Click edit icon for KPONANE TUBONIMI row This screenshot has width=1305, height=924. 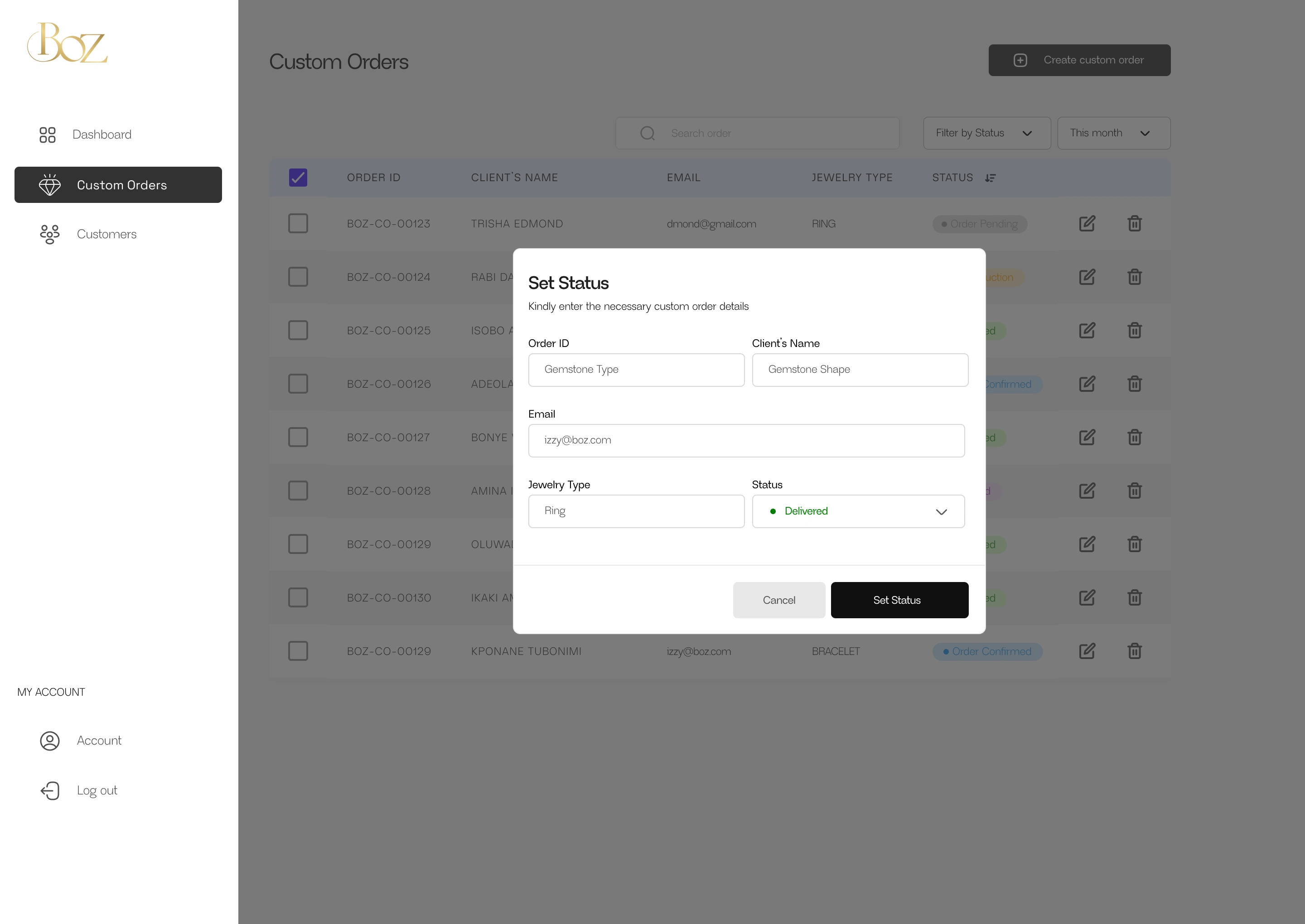click(x=1087, y=651)
